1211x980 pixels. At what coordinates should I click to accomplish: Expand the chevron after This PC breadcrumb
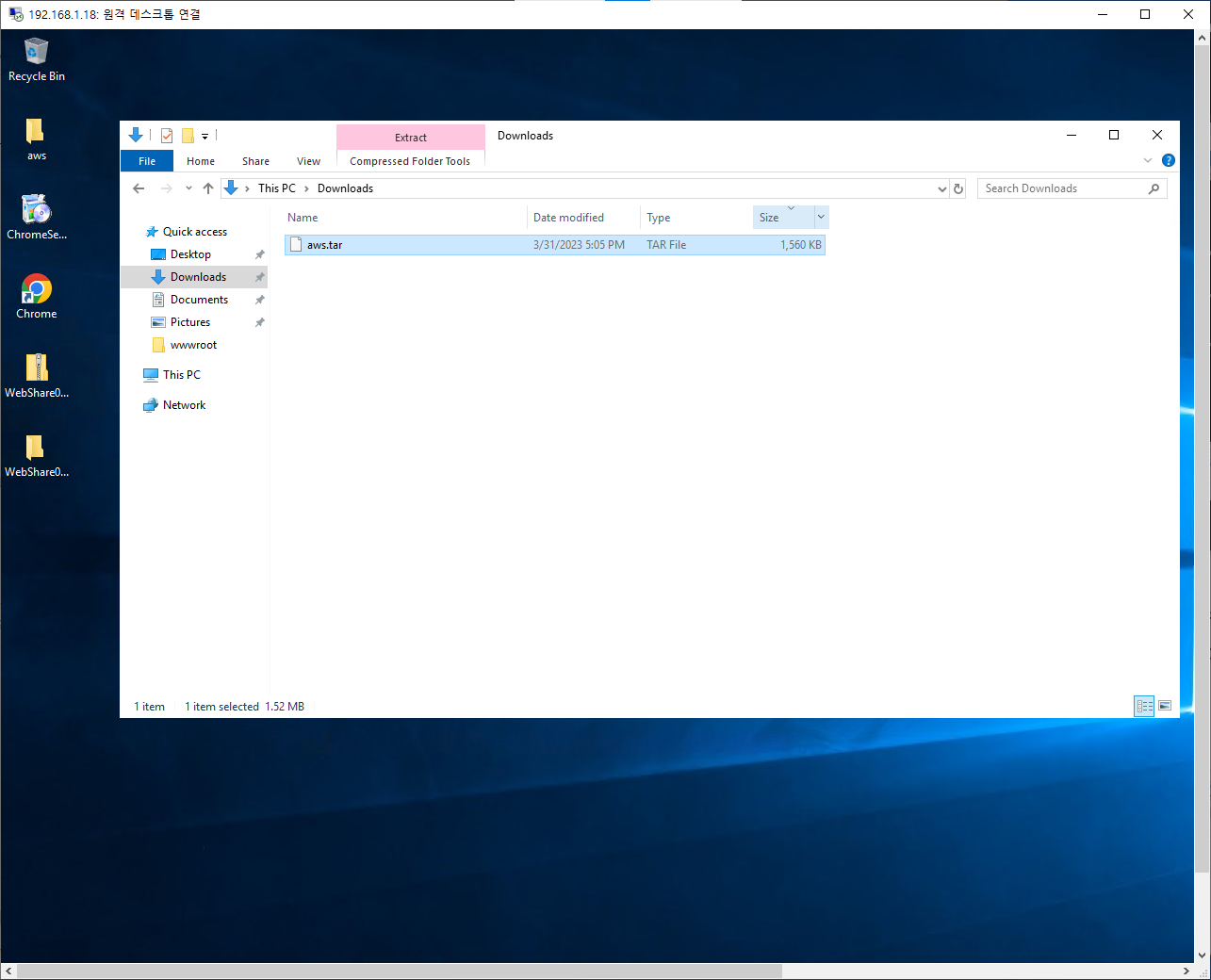pos(306,188)
